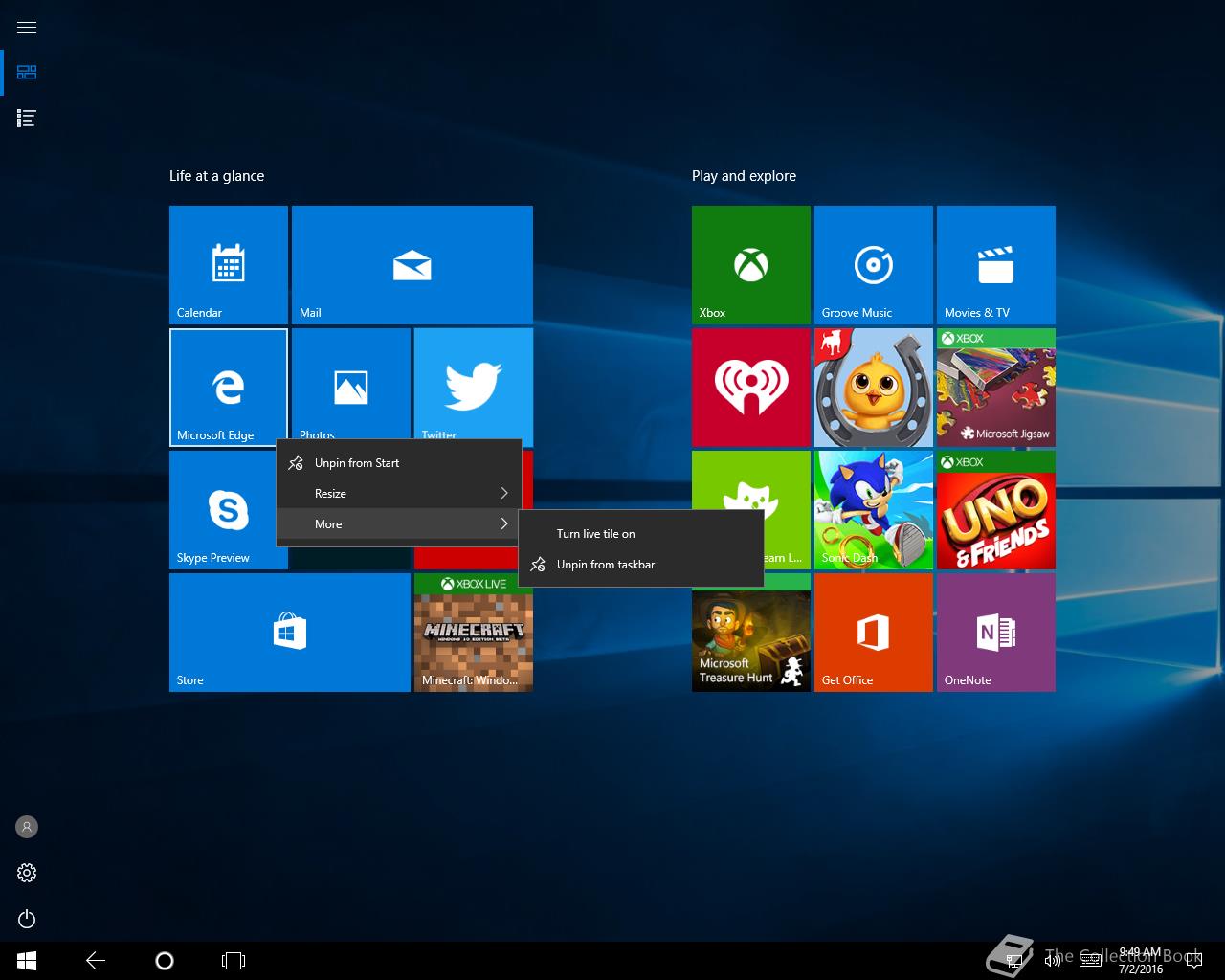Turn live tile on for Edge
The width and height of the screenshot is (1225, 980).
point(595,534)
